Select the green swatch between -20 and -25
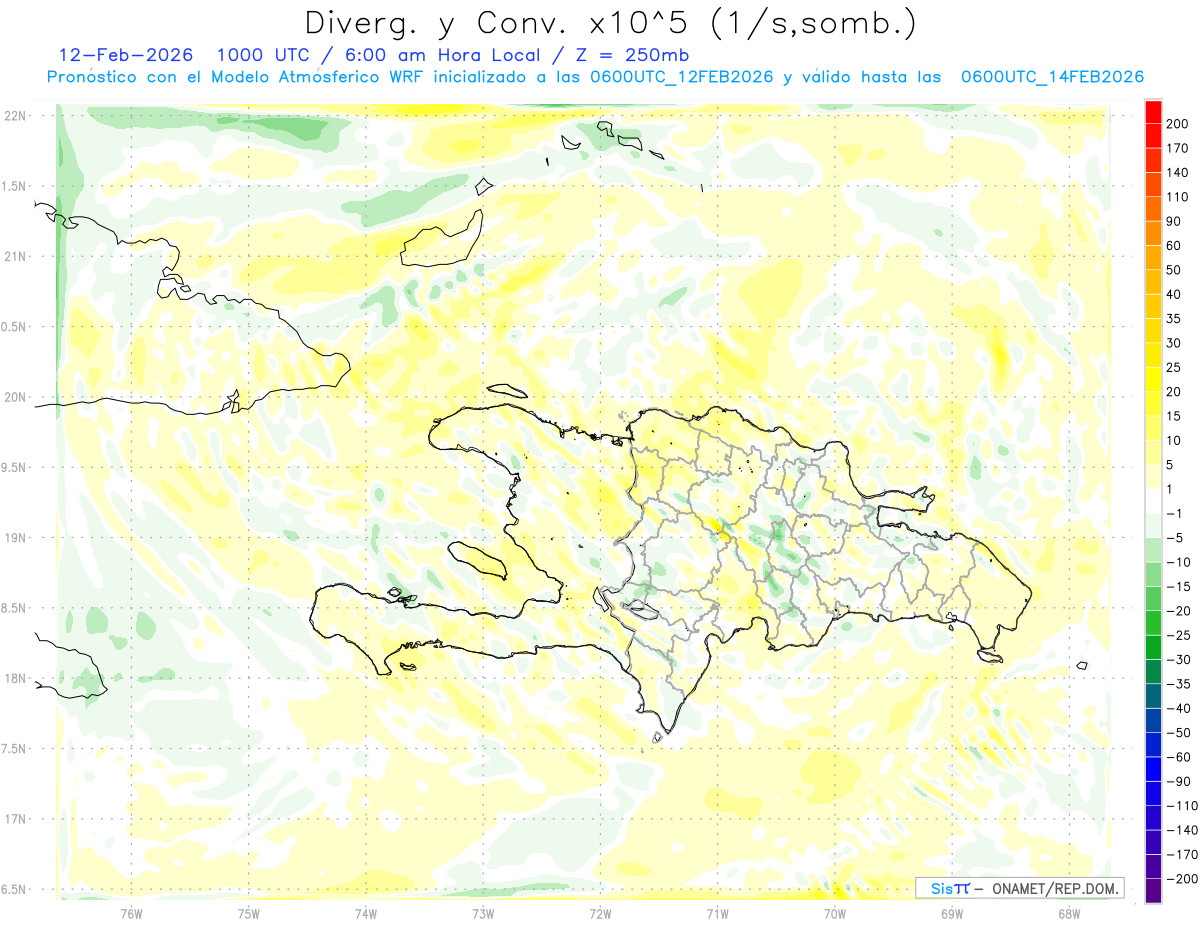Screen dimensions: 1200x927 (x=1154, y=623)
